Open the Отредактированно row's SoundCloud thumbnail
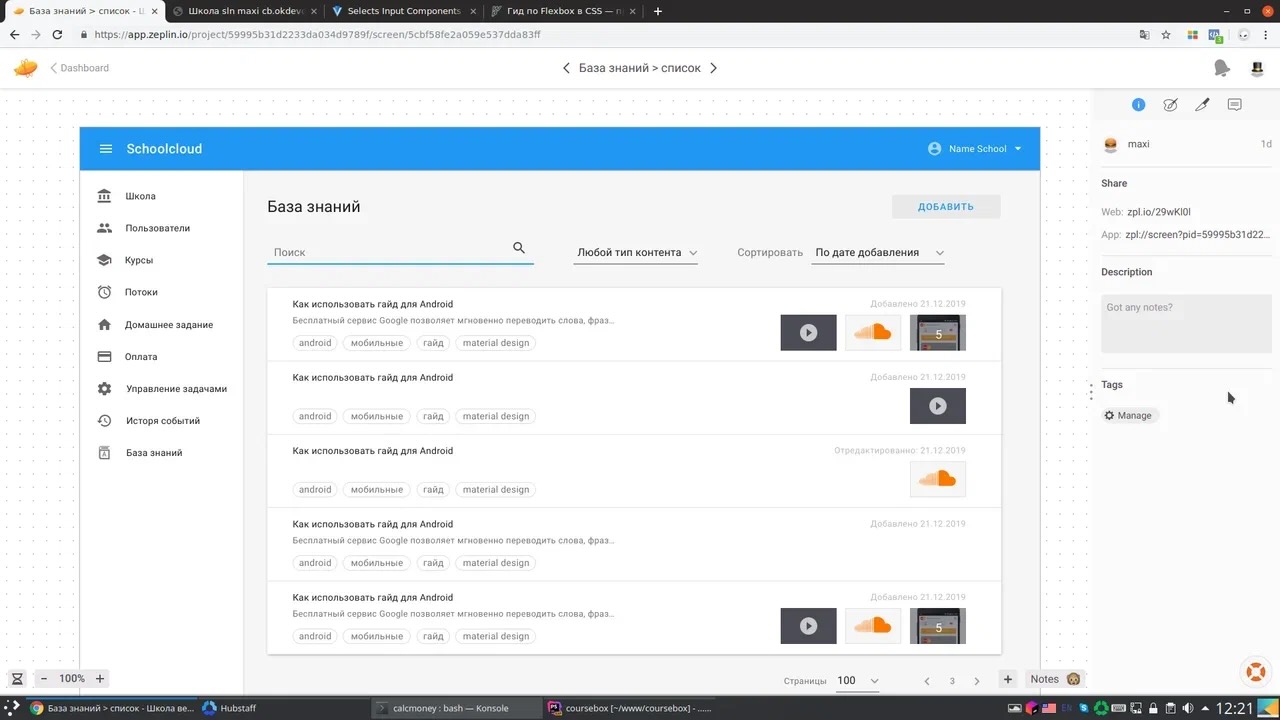The width and height of the screenshot is (1280, 720). [938, 479]
